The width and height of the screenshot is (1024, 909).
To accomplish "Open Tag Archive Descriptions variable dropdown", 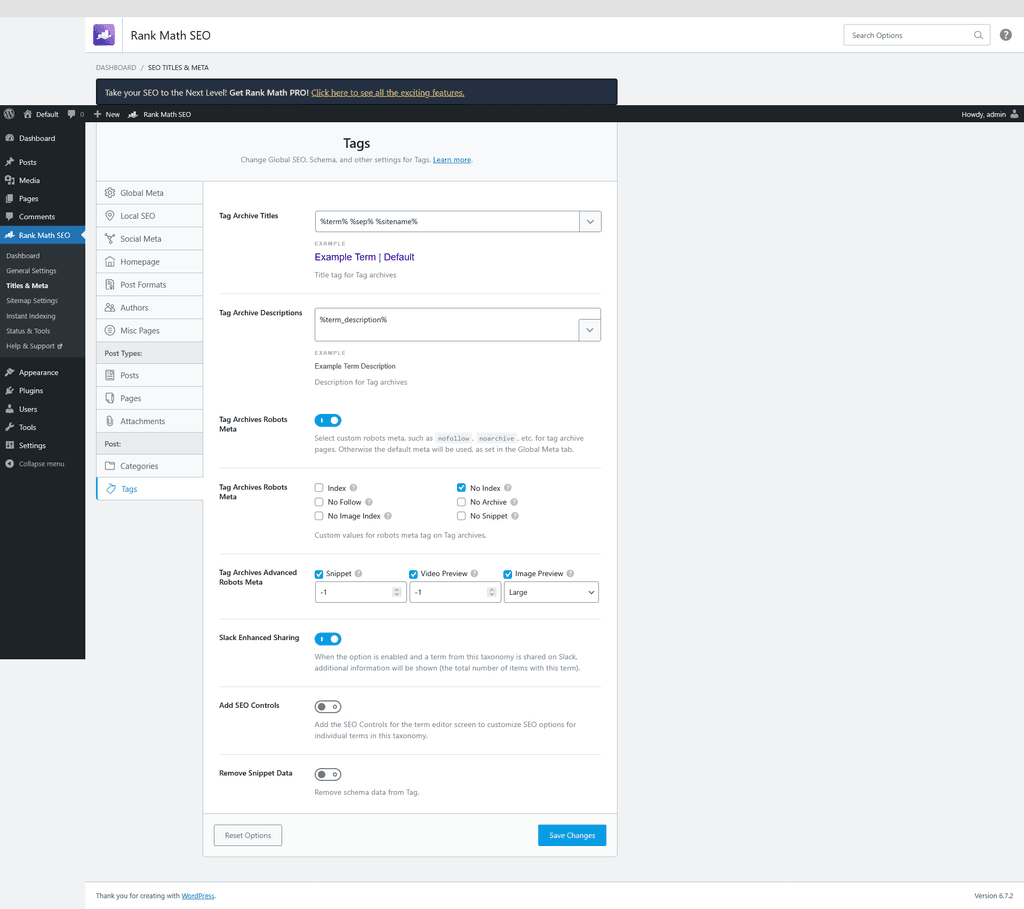I will pos(589,330).
